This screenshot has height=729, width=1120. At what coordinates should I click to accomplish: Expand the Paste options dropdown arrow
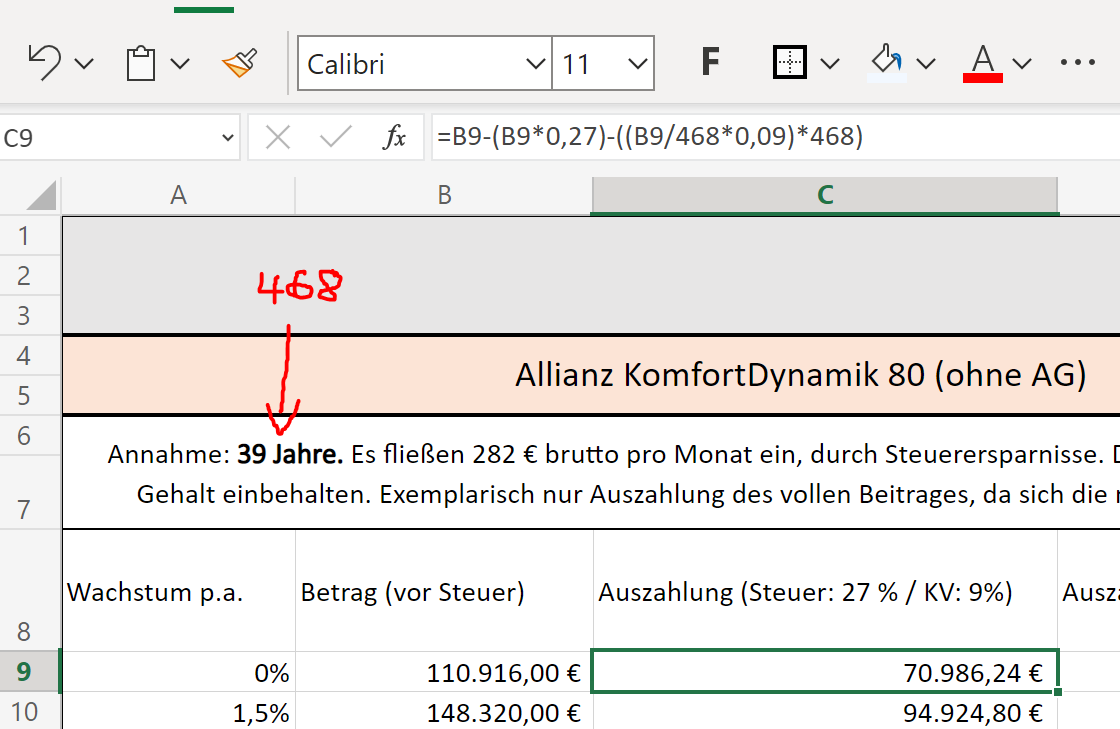(x=180, y=64)
